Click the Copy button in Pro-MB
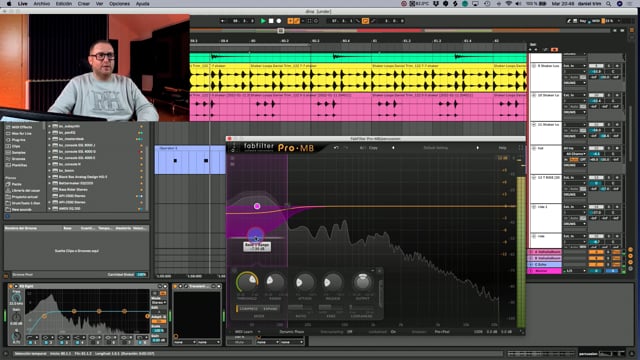The image size is (640, 360). coord(373,148)
